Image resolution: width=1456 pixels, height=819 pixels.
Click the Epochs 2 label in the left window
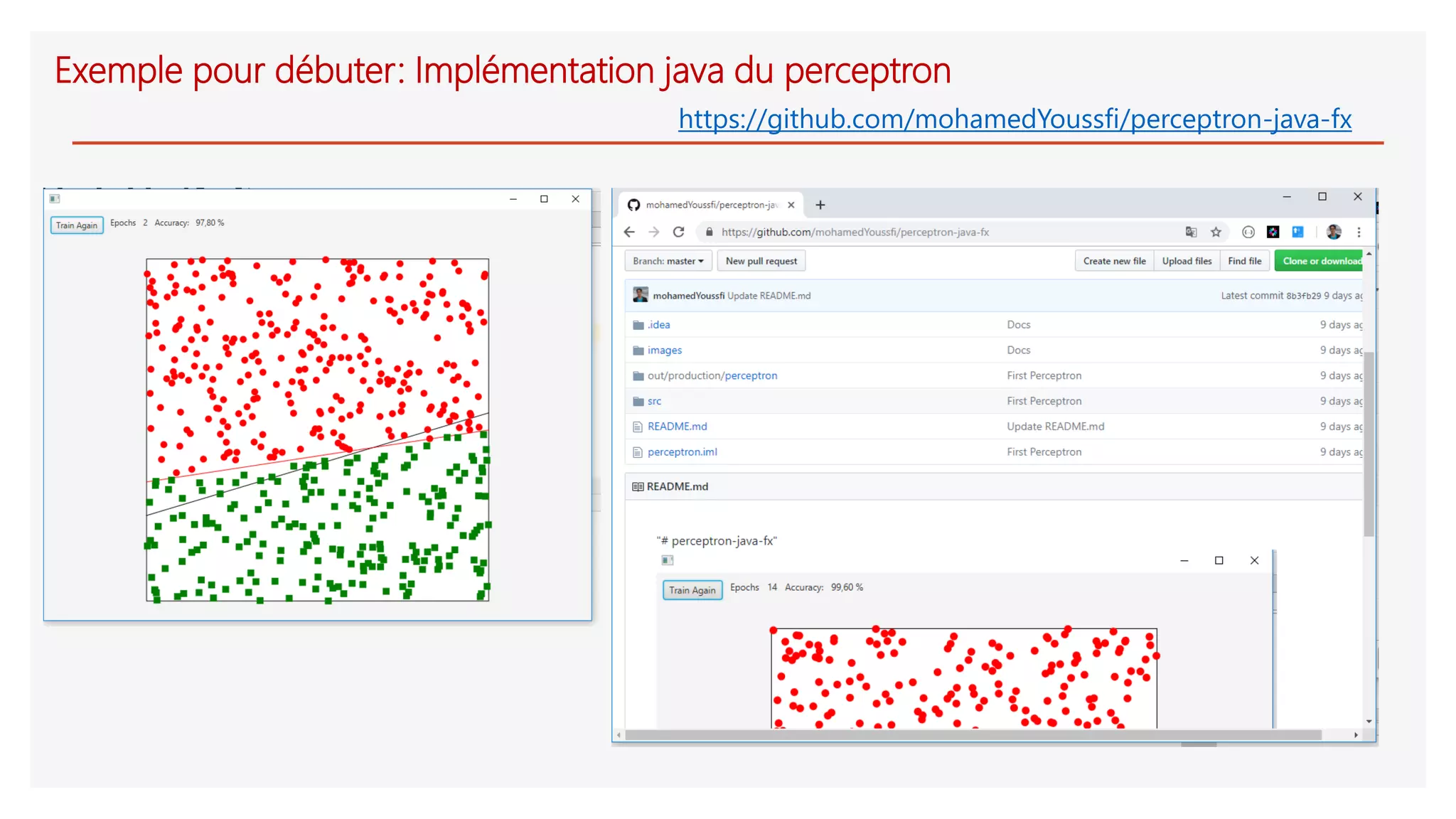pos(129,223)
